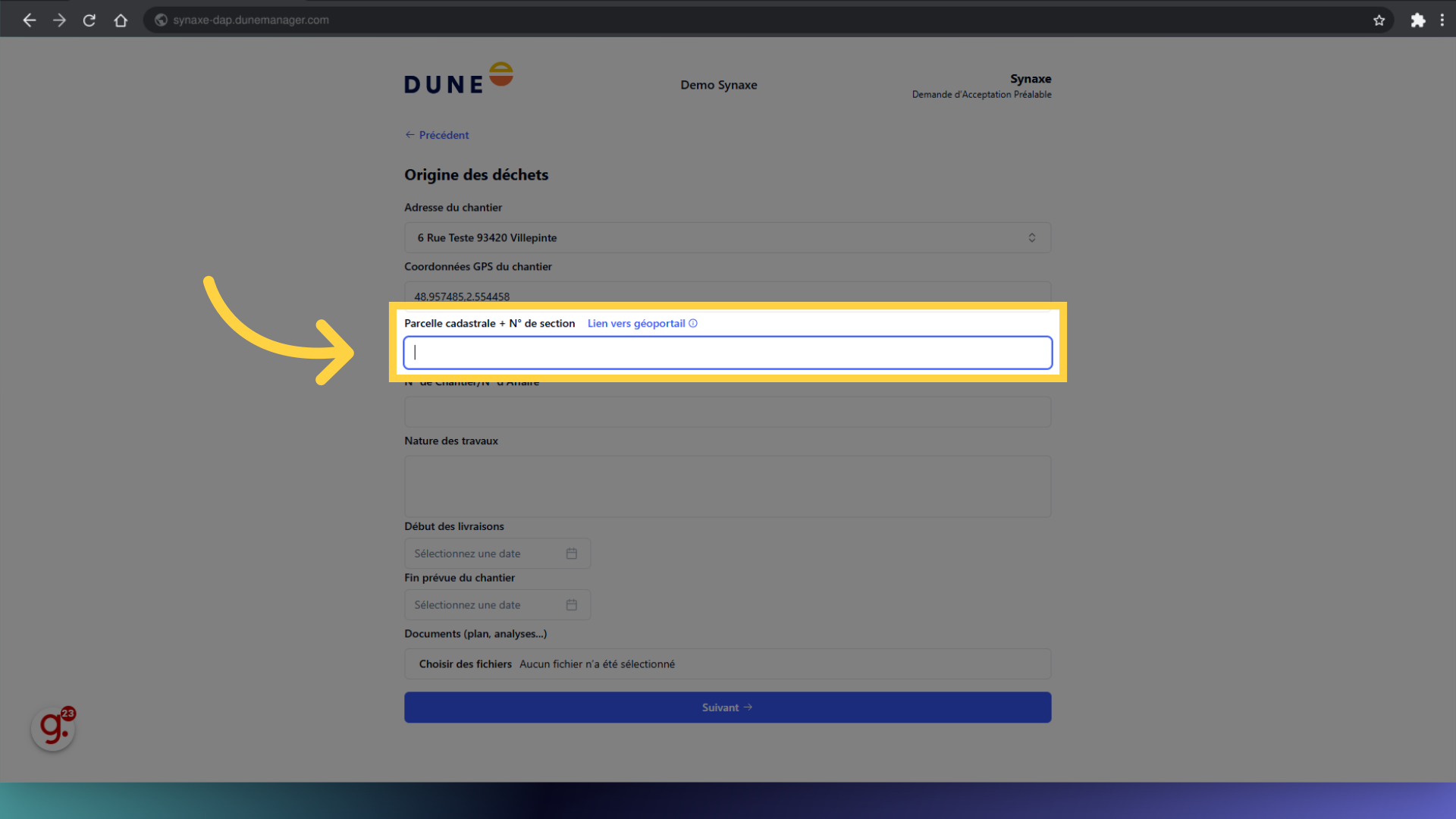Click the DUNE logo
The width and height of the screenshot is (1456, 819).
[x=458, y=79]
